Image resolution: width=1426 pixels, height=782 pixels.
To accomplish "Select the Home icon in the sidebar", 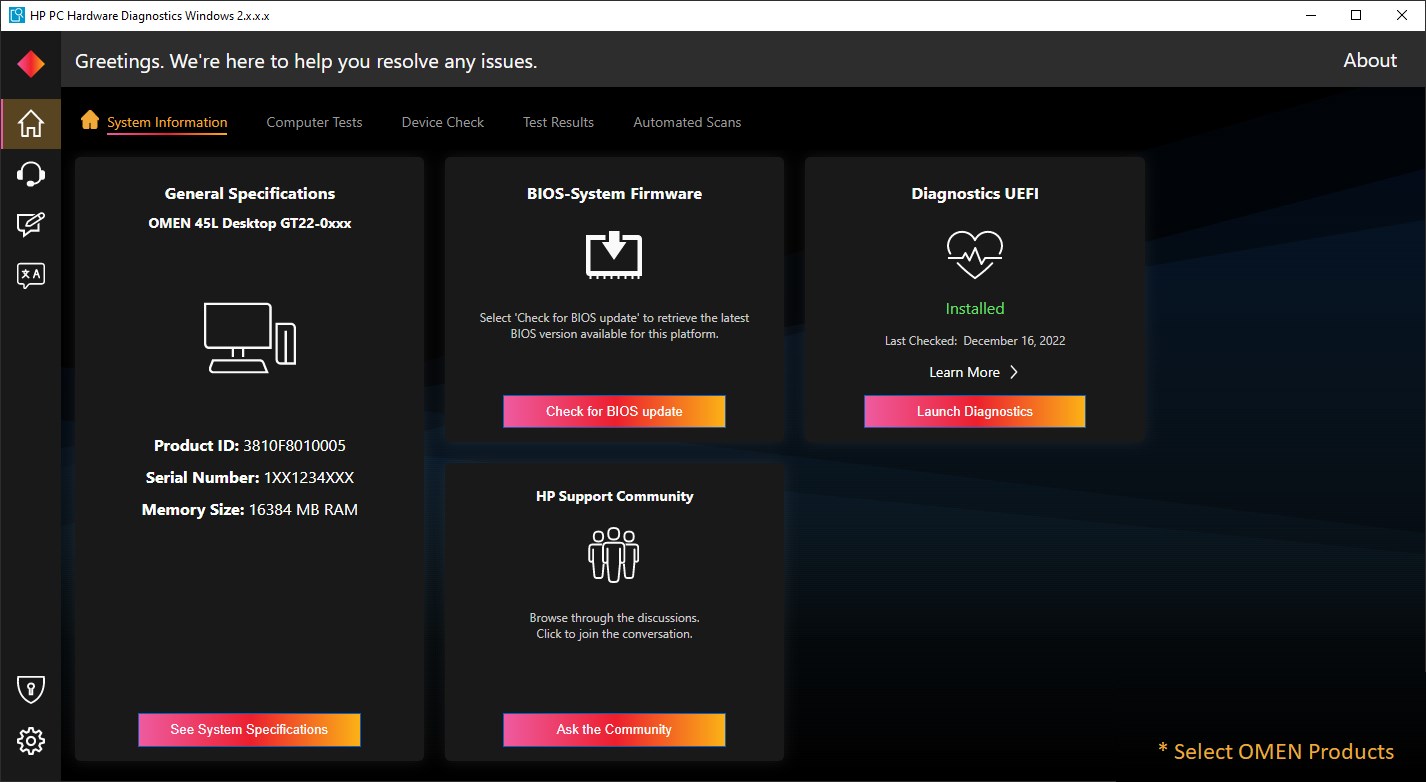I will pos(30,122).
